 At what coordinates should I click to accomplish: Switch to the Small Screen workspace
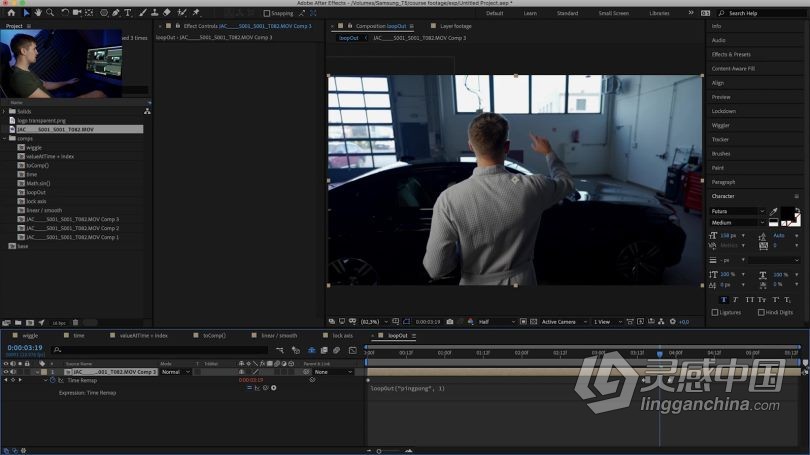point(614,13)
